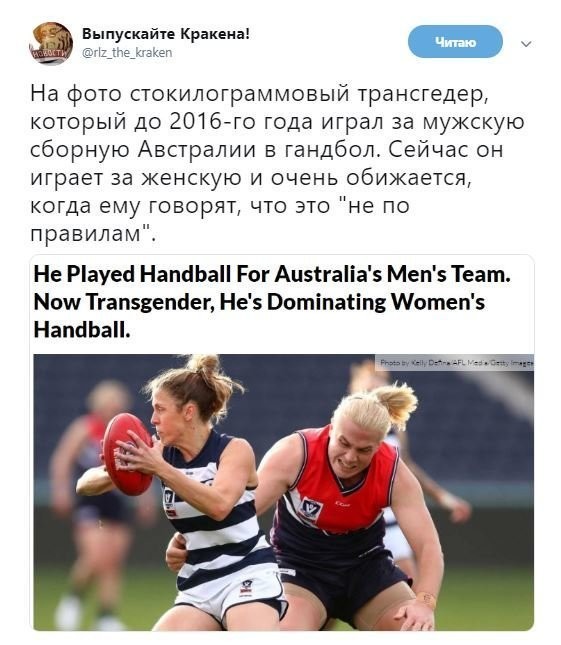The width and height of the screenshot is (561, 645).
Task: Open the He Played Handball article headline
Action: [x=272, y=302]
